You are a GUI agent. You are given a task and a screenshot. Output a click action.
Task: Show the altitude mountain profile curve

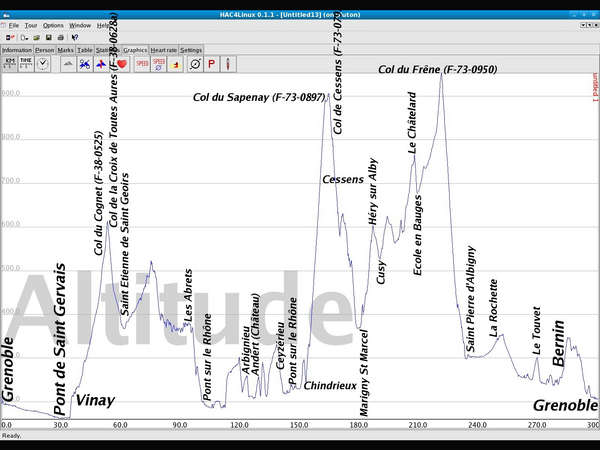point(68,64)
